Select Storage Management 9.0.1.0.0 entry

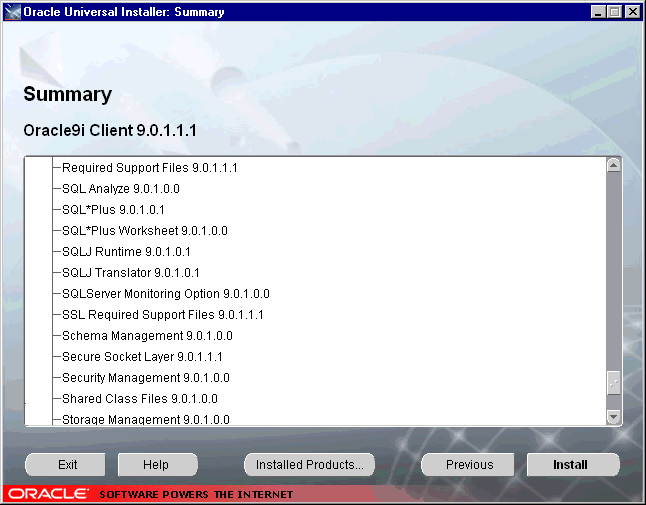tap(146, 419)
